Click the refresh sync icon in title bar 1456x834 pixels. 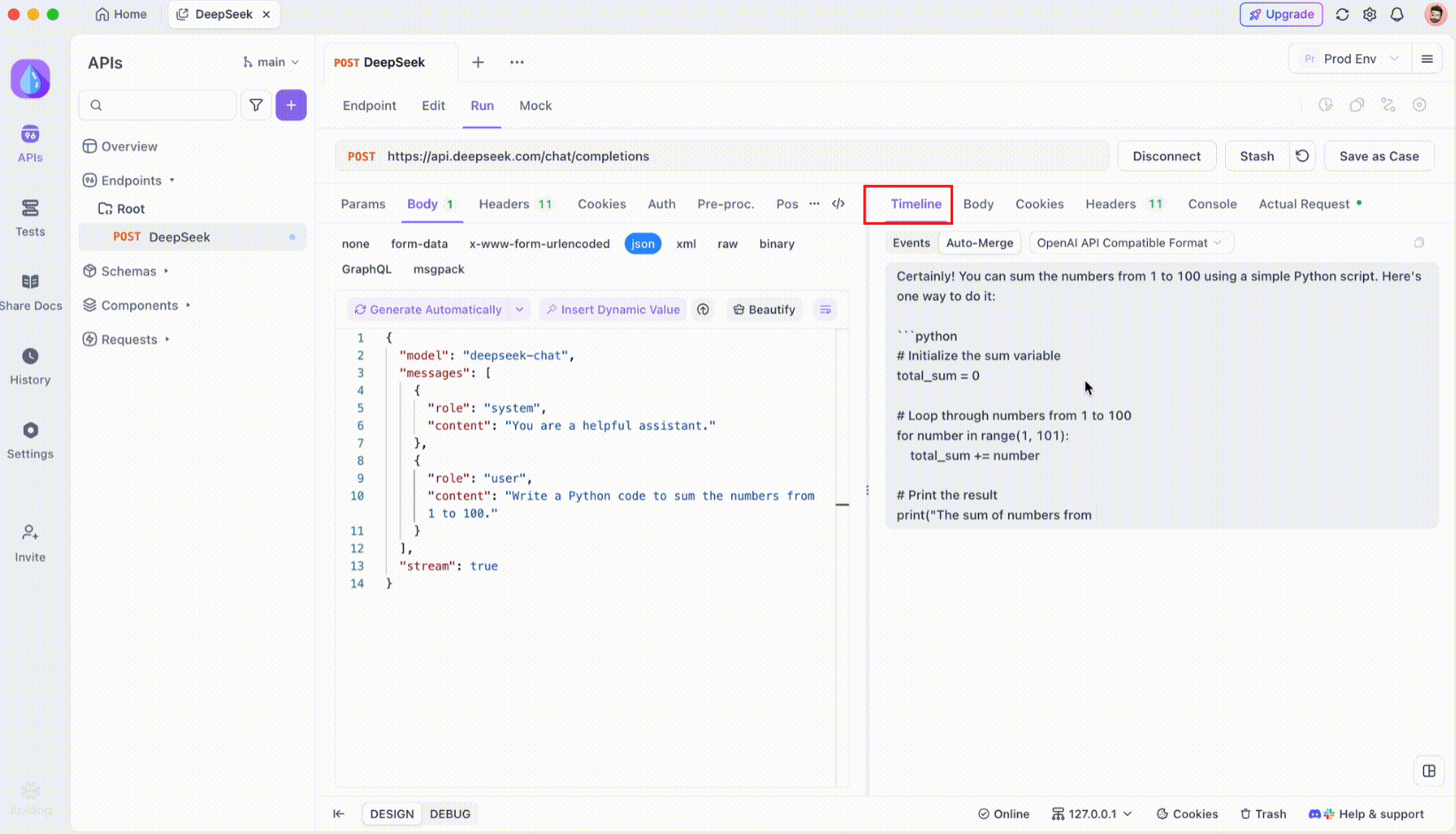1343,14
